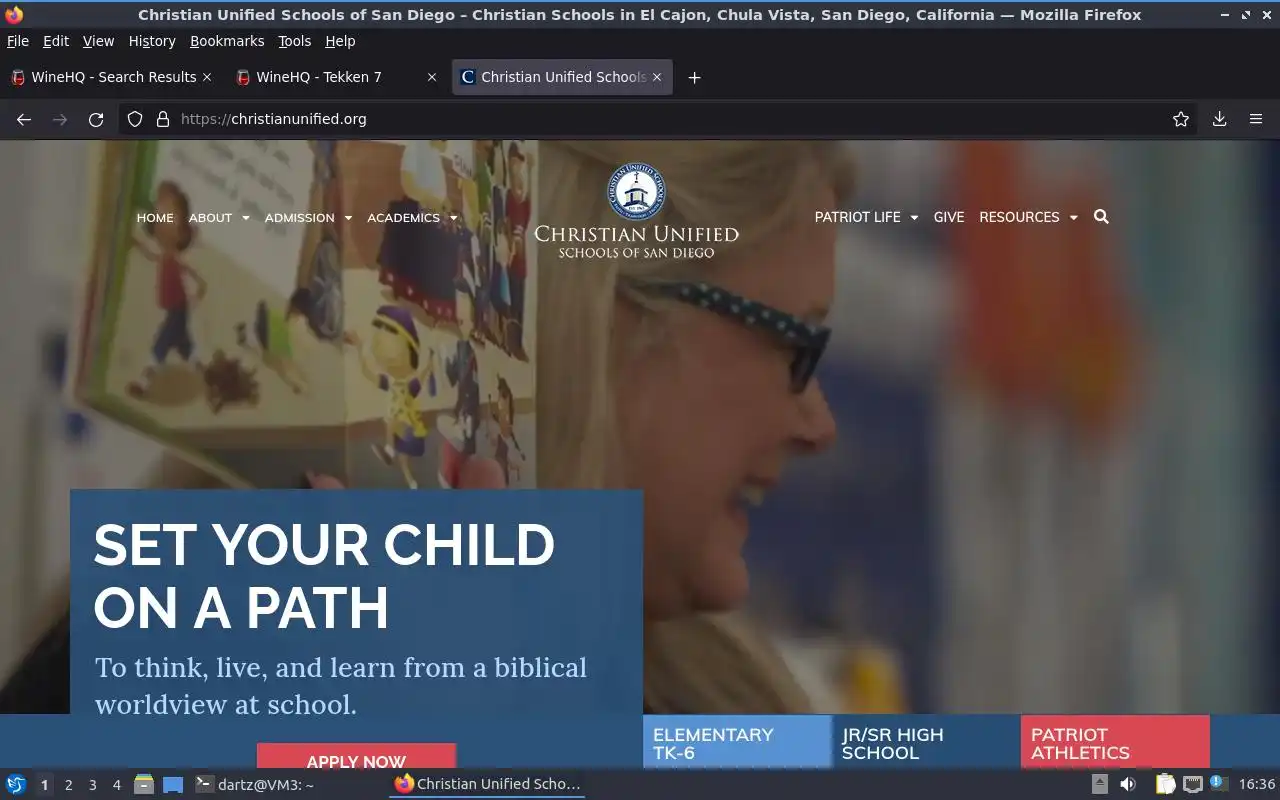Reload the current page
The height and width of the screenshot is (800, 1280).
click(96, 119)
